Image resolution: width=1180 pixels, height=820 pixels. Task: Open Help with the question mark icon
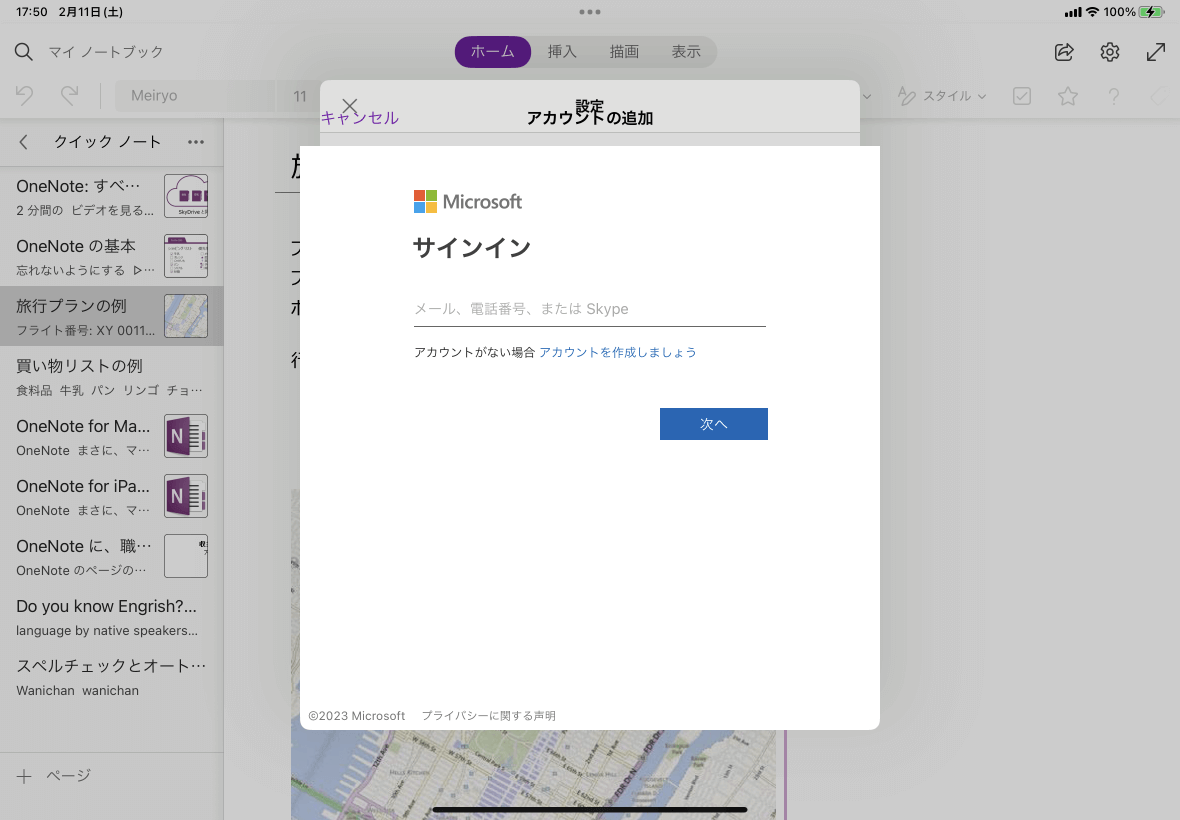pos(1114,96)
